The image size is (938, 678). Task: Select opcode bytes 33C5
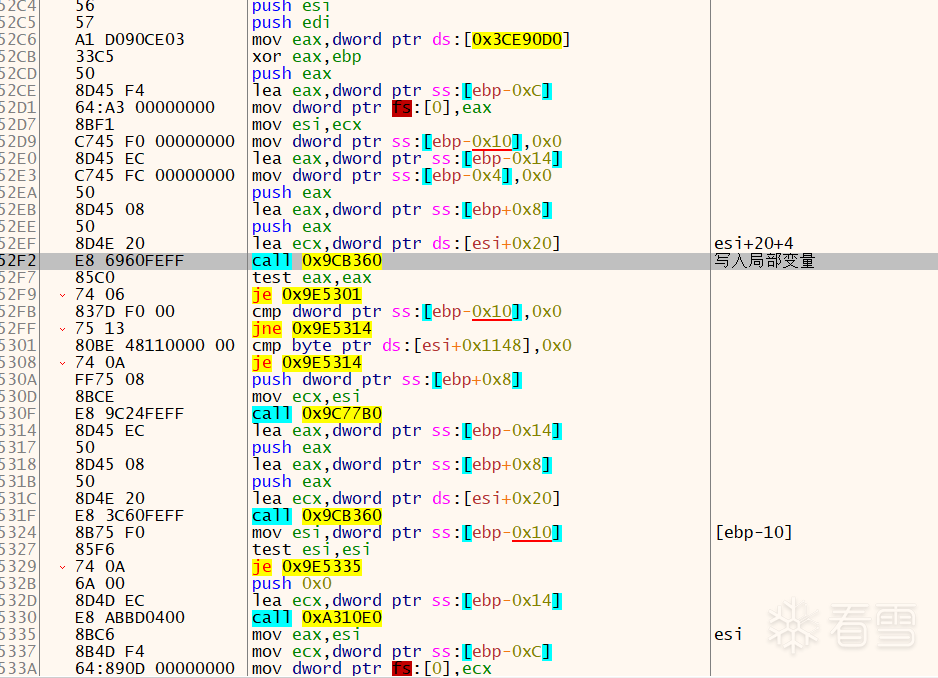(x=95, y=57)
